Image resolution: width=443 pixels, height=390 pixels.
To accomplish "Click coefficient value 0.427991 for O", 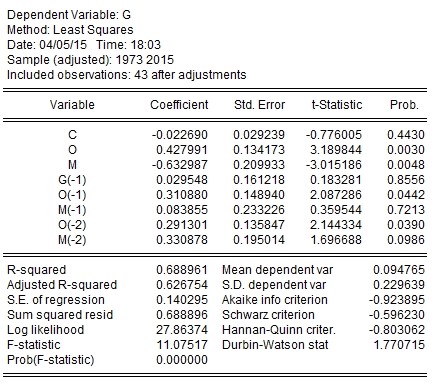I will pos(182,150).
